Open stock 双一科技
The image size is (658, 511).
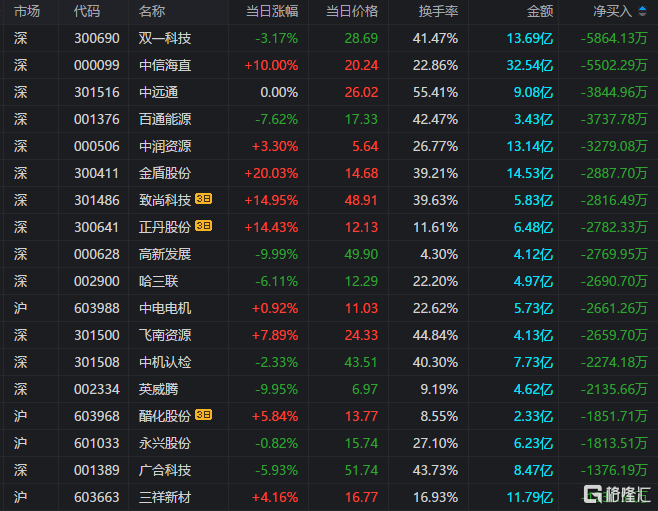click(x=165, y=39)
